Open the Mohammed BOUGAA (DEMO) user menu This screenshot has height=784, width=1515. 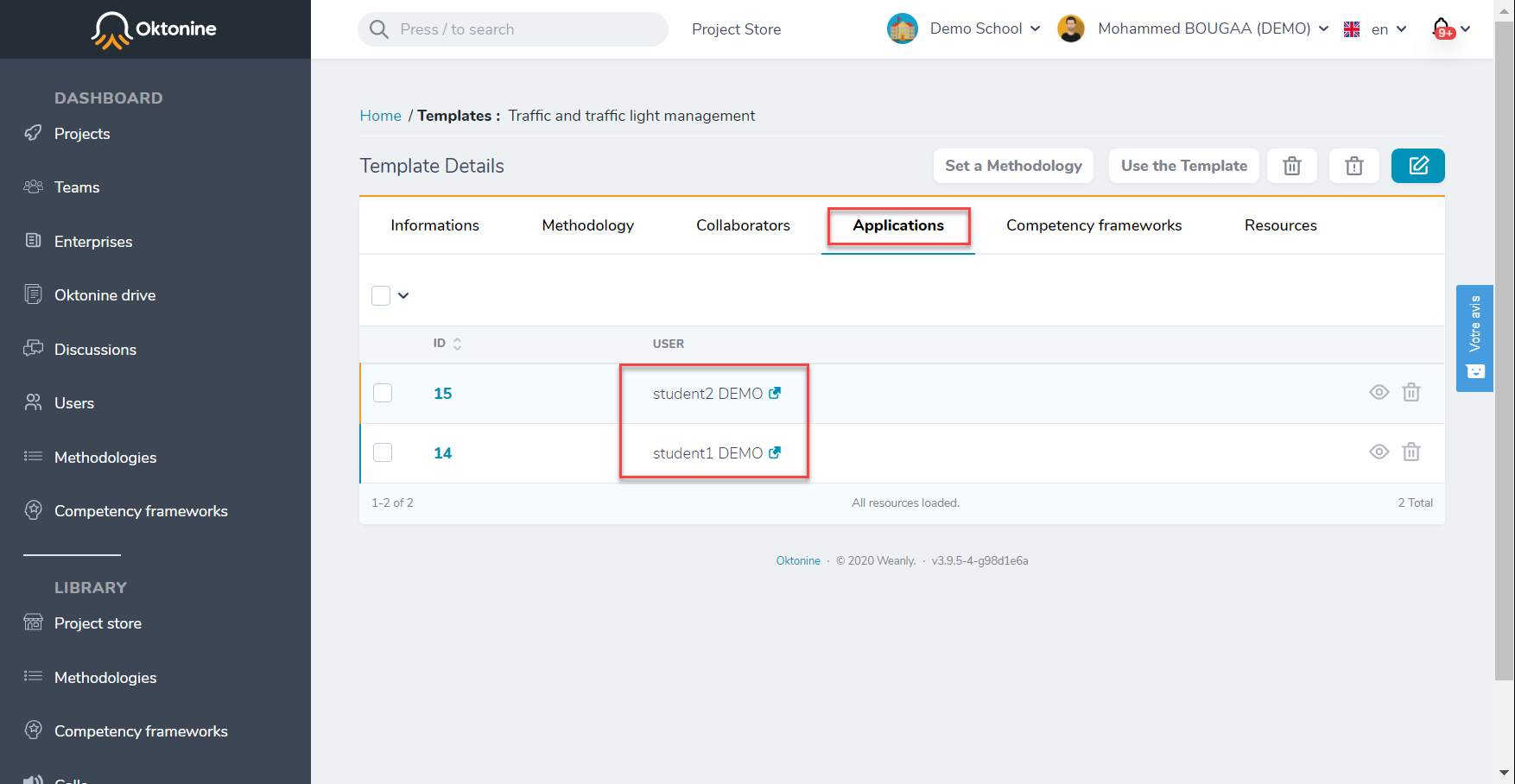(x=1213, y=28)
